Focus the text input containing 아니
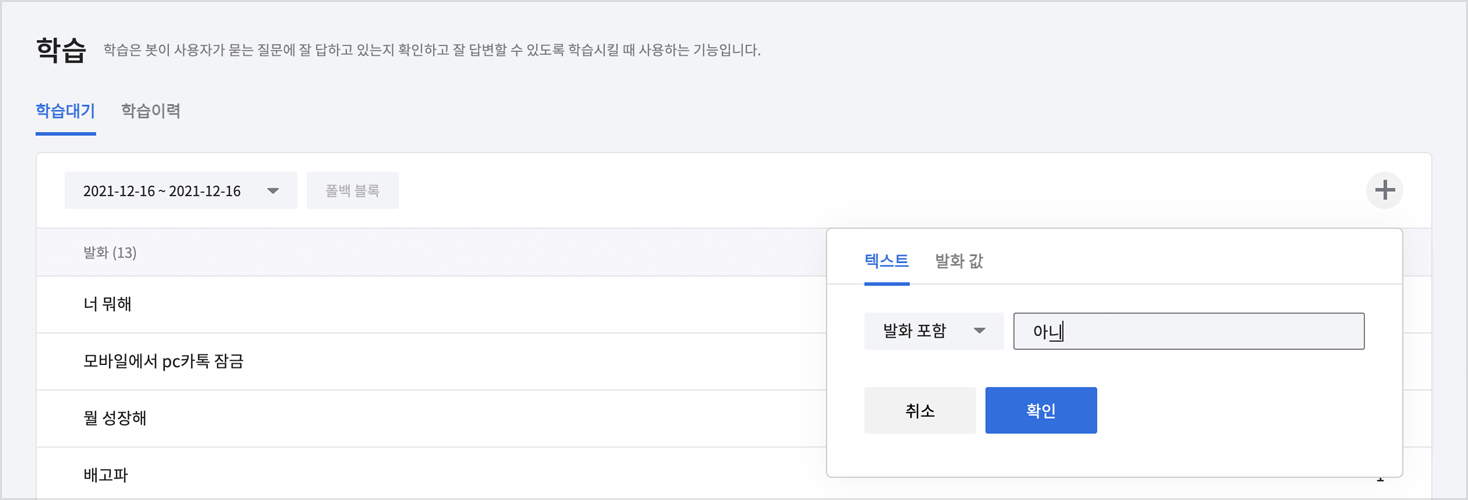This screenshot has width=1468, height=500. [x=1188, y=331]
